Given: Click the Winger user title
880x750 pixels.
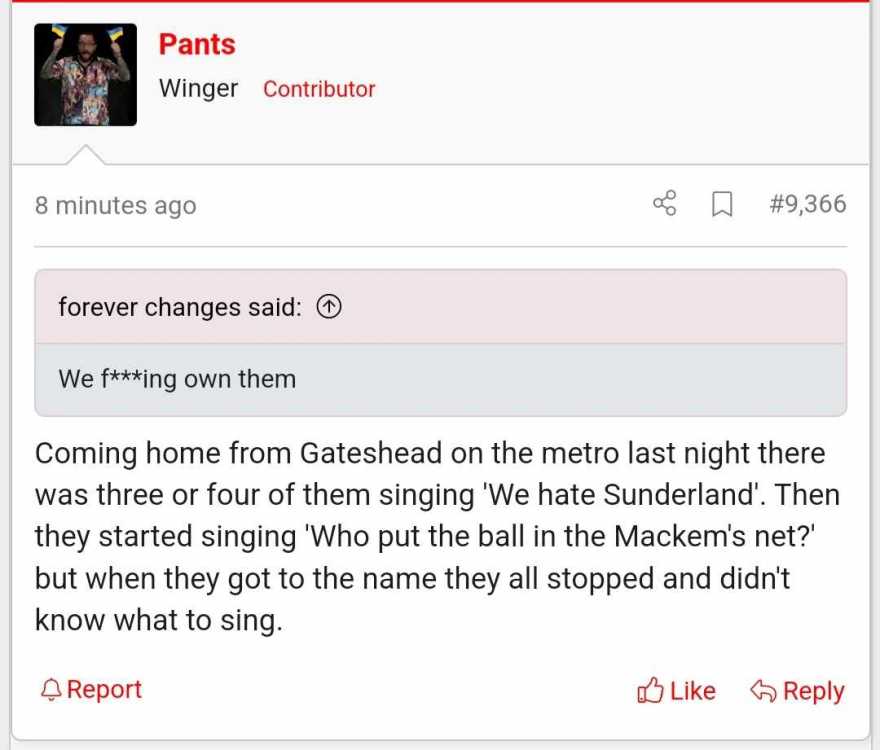Looking at the screenshot, I should pyautogui.click(x=199, y=89).
